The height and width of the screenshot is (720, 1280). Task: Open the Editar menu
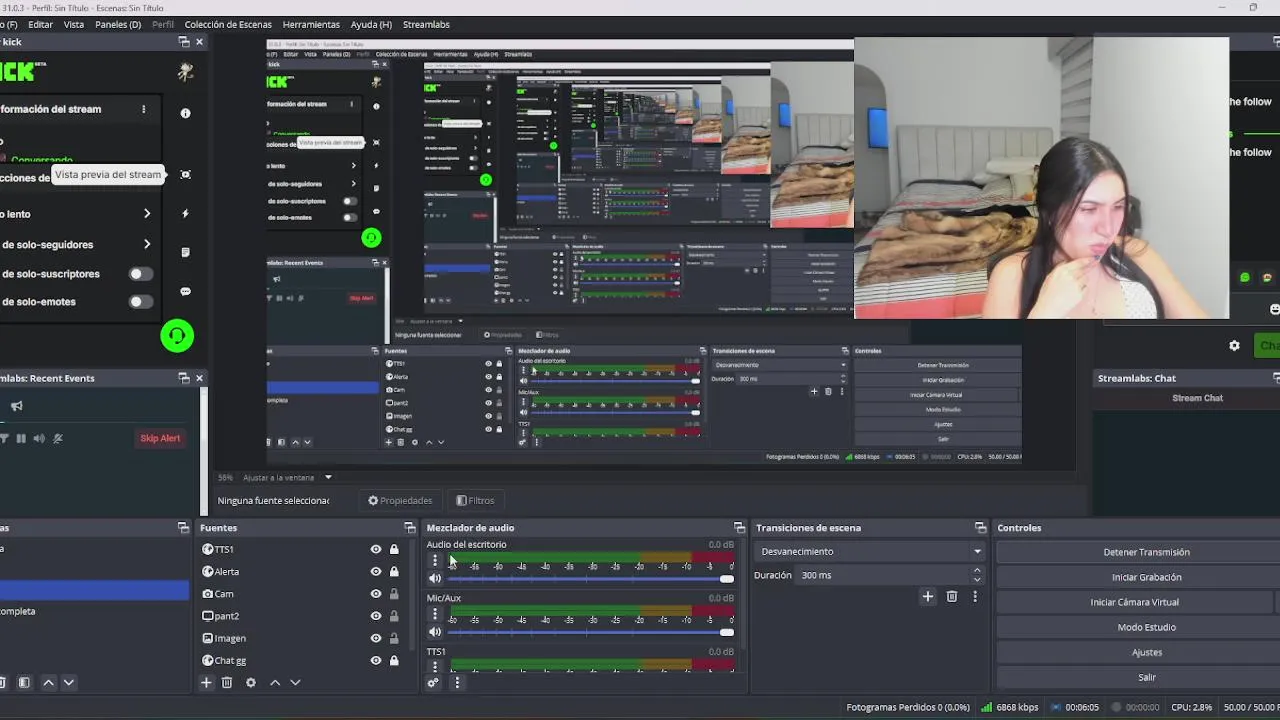(x=41, y=24)
